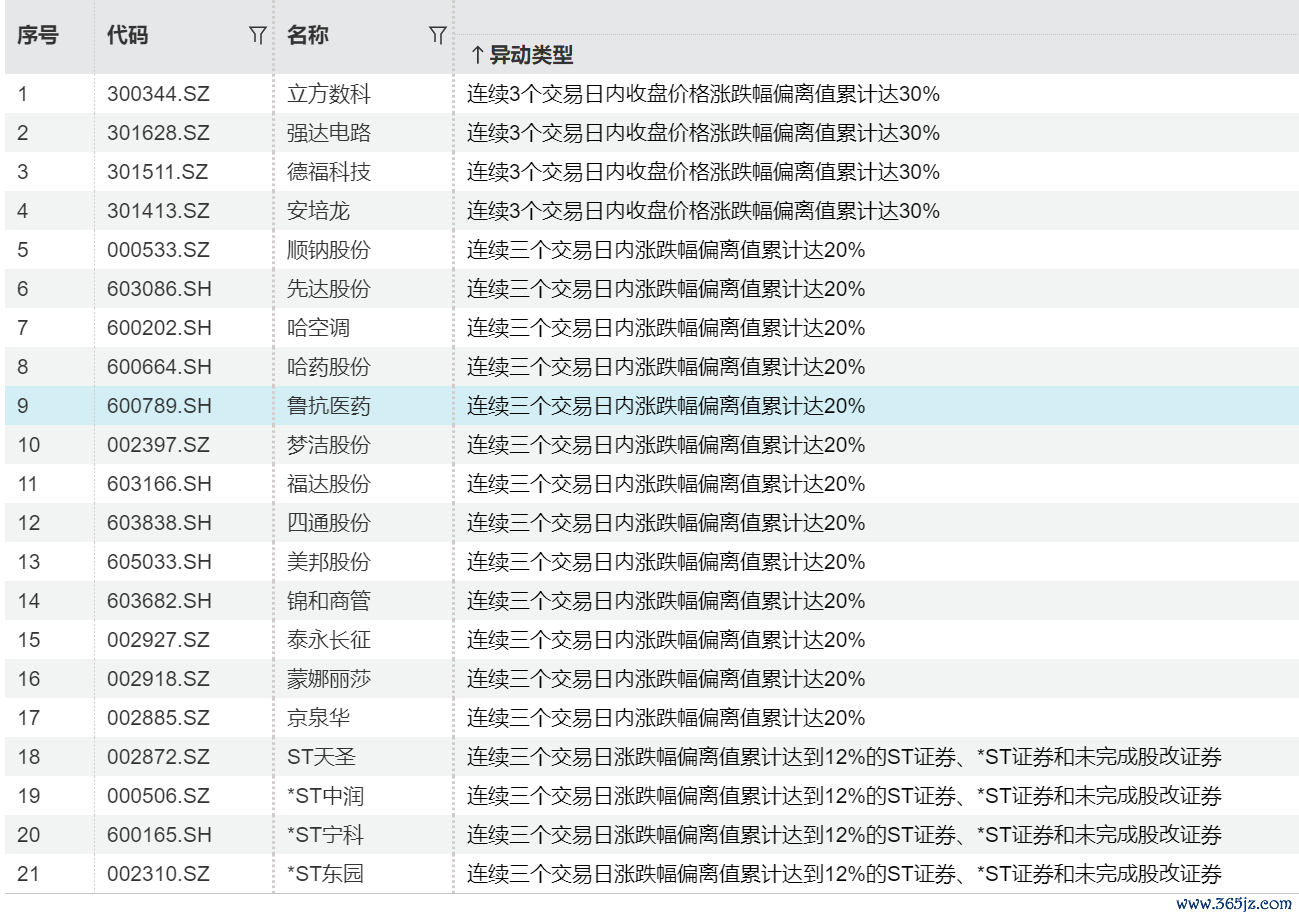Image resolution: width=1299 pixels, height=919 pixels.
Task: Select stock name 福达股份
Action: click(x=329, y=484)
